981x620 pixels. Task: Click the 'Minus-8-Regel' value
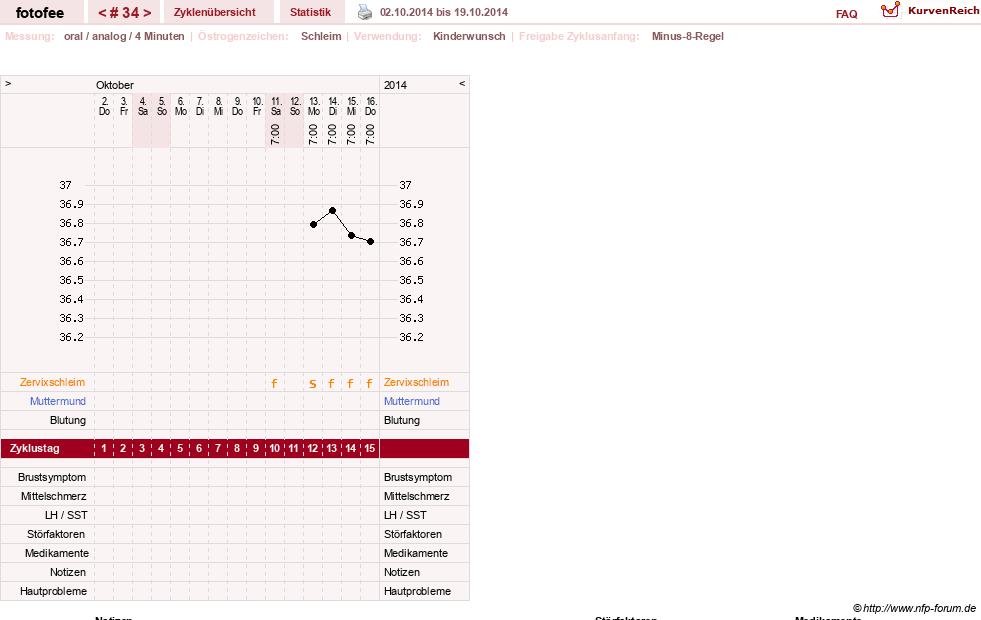(x=688, y=36)
